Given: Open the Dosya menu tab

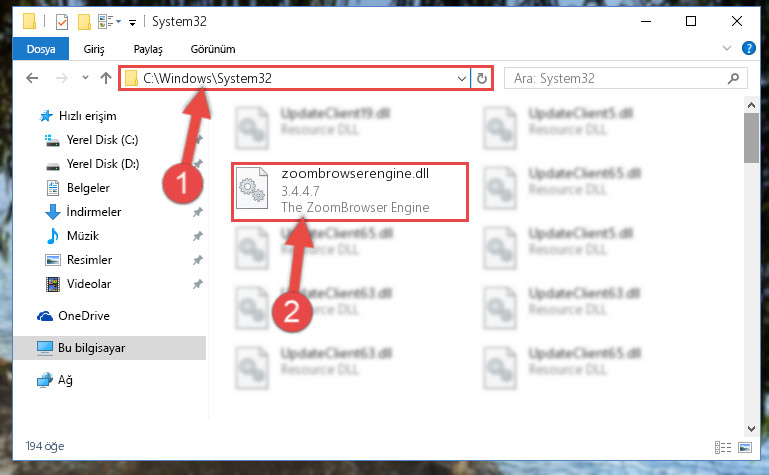Looking at the screenshot, I should [x=41, y=49].
